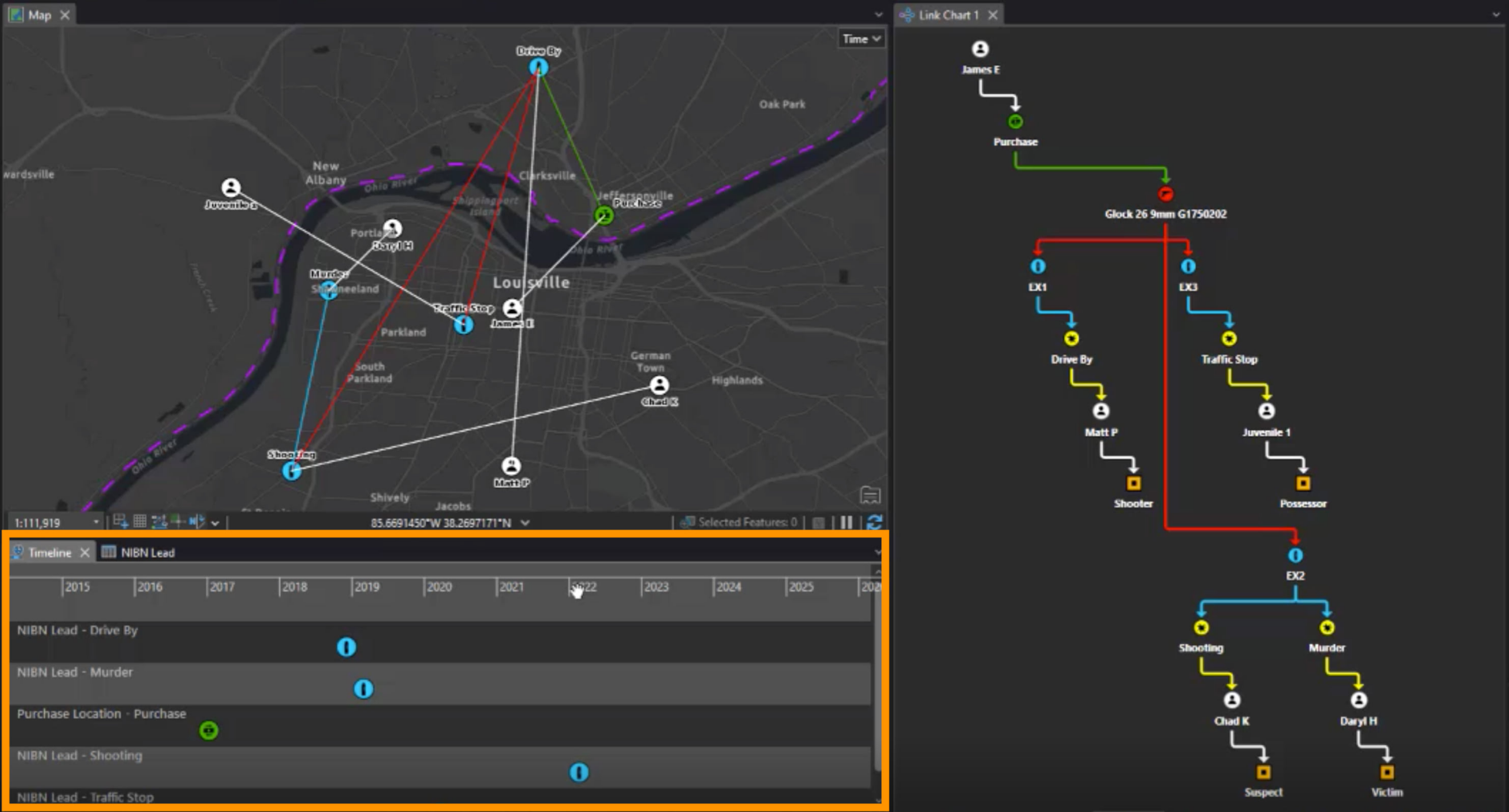Viewport: 1509px width, 812px height.
Task: Select the snapping grid icon on the status bar
Action: [140, 523]
